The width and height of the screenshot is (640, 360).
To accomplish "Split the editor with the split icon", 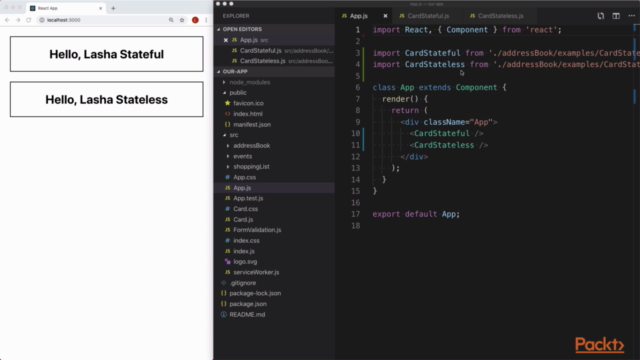I will click(x=616, y=16).
